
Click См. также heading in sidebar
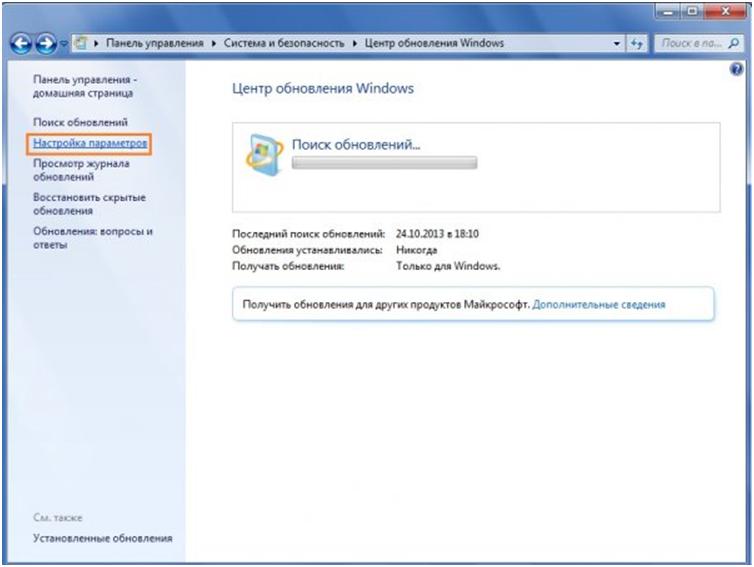tap(57, 518)
